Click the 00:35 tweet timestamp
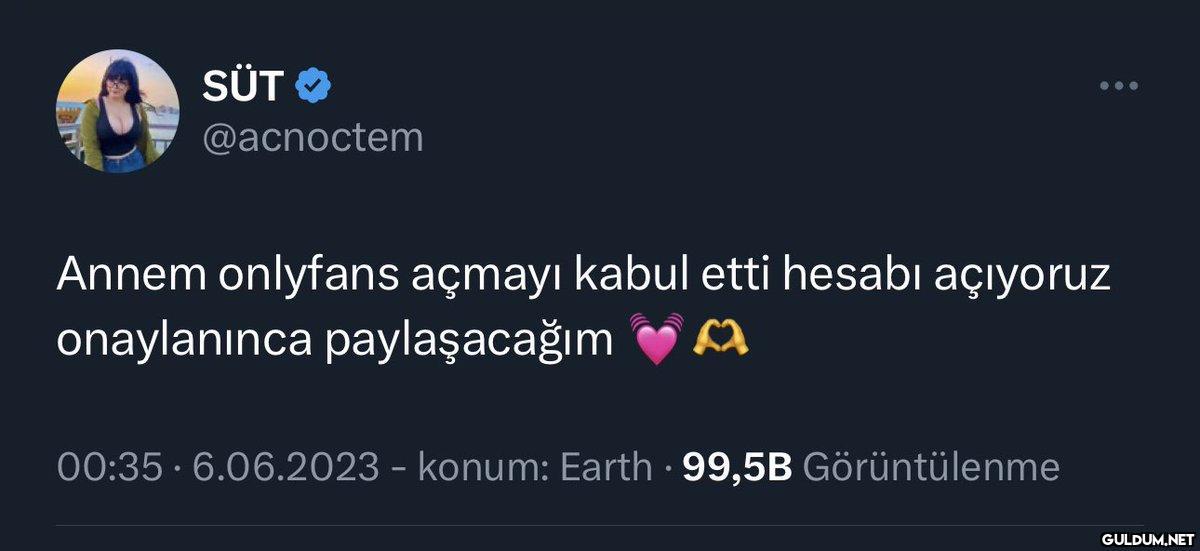The image size is (1200, 551). 110,466
